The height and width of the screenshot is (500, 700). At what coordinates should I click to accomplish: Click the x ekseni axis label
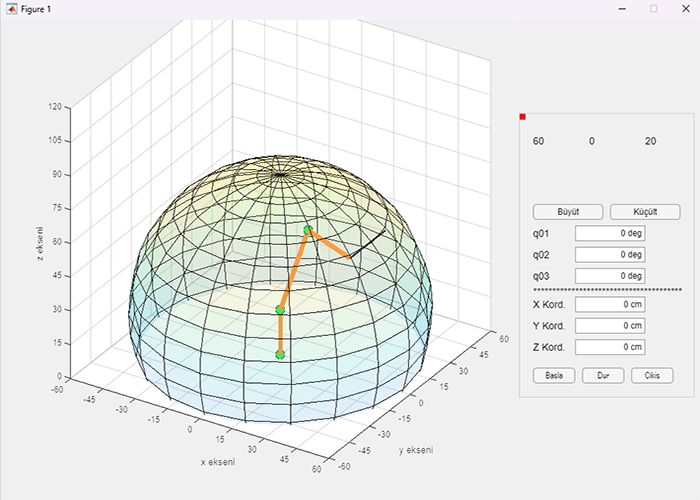pyautogui.click(x=218, y=462)
